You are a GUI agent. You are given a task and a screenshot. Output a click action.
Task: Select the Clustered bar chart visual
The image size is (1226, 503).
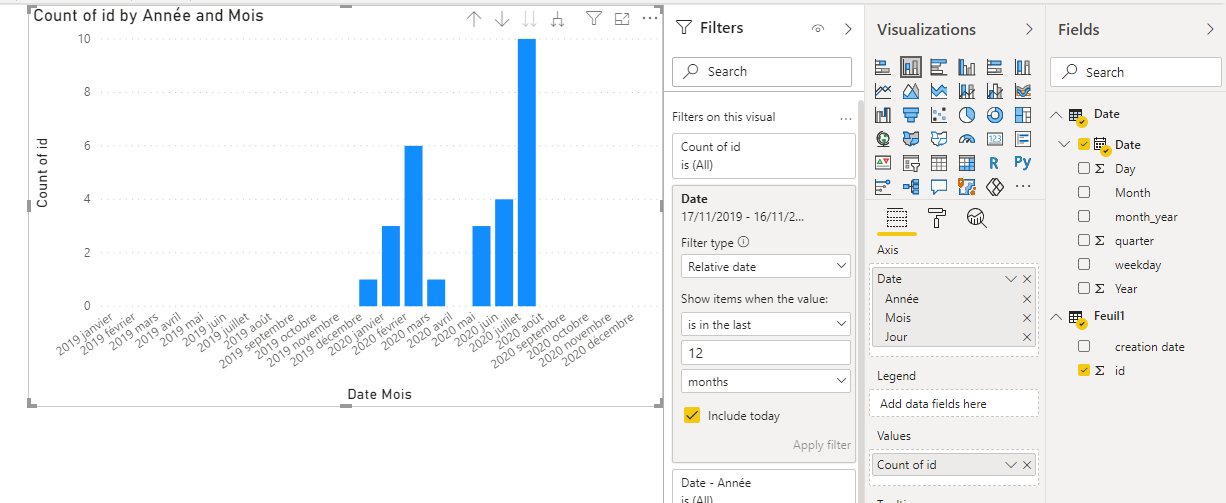click(939, 67)
